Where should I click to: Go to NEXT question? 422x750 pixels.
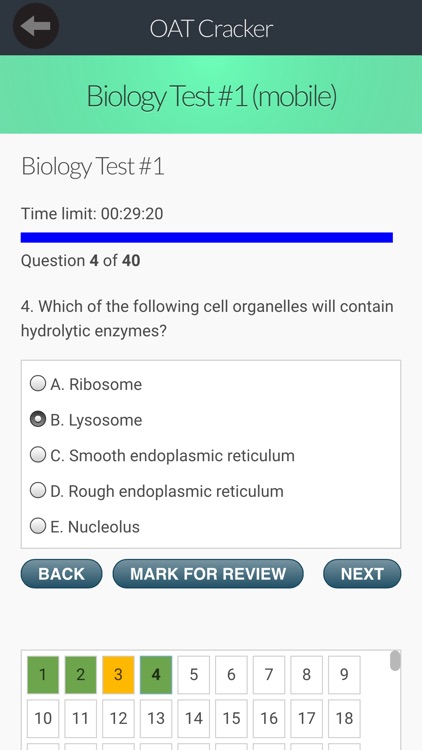point(362,574)
